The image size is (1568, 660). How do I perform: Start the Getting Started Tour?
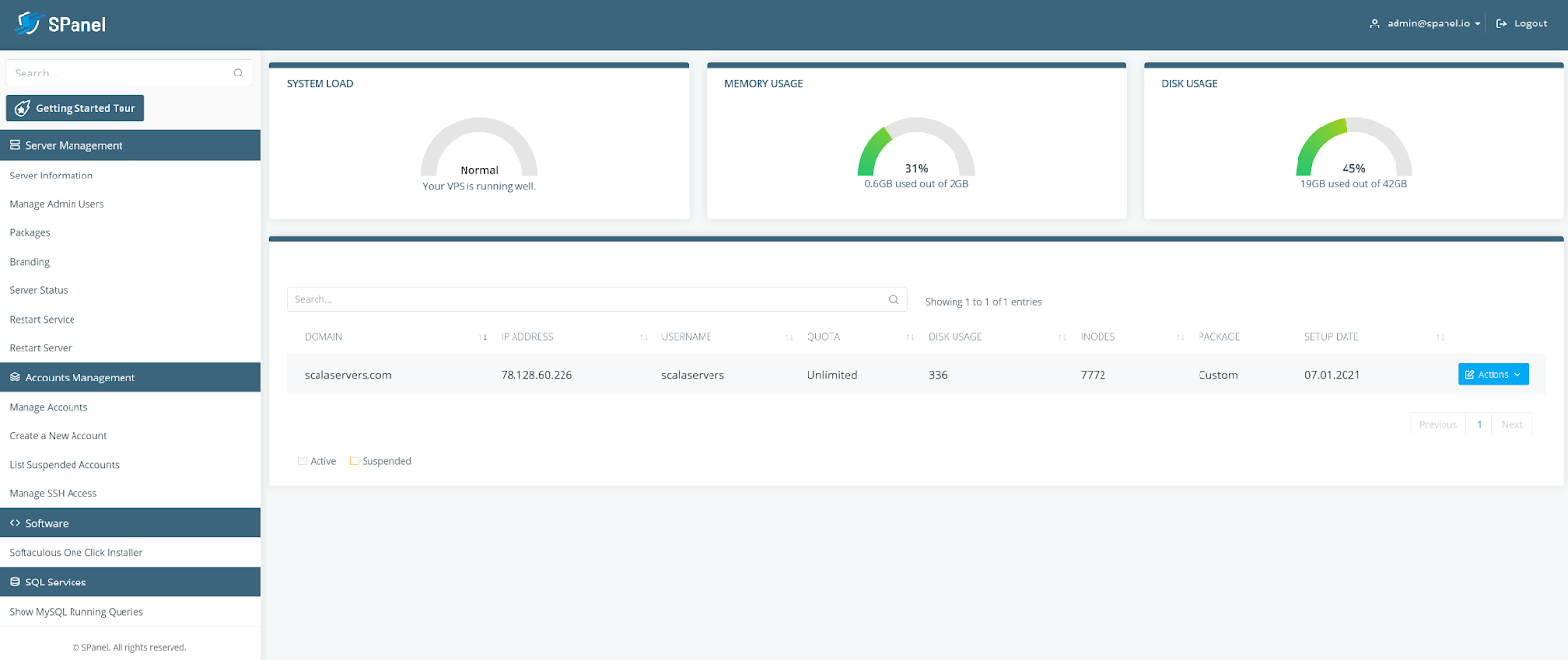click(74, 108)
